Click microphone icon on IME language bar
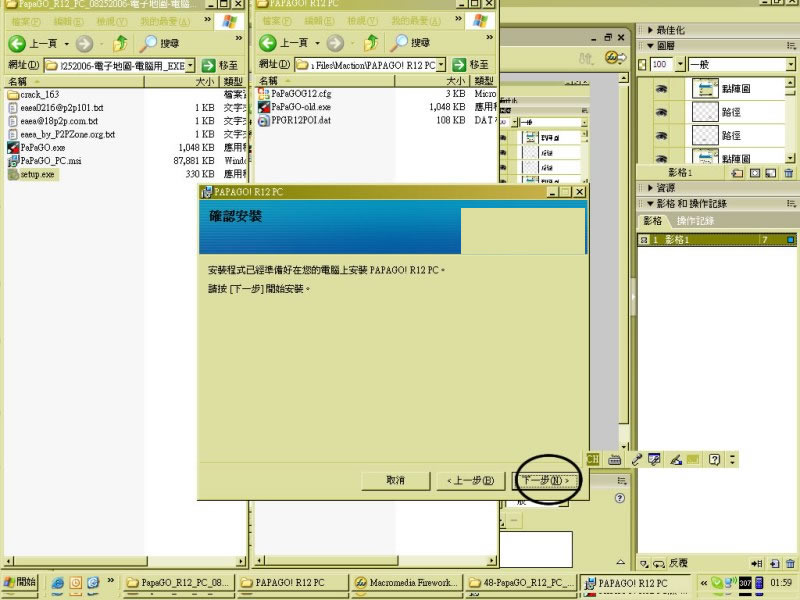This screenshot has height=600, width=800. click(x=636, y=460)
